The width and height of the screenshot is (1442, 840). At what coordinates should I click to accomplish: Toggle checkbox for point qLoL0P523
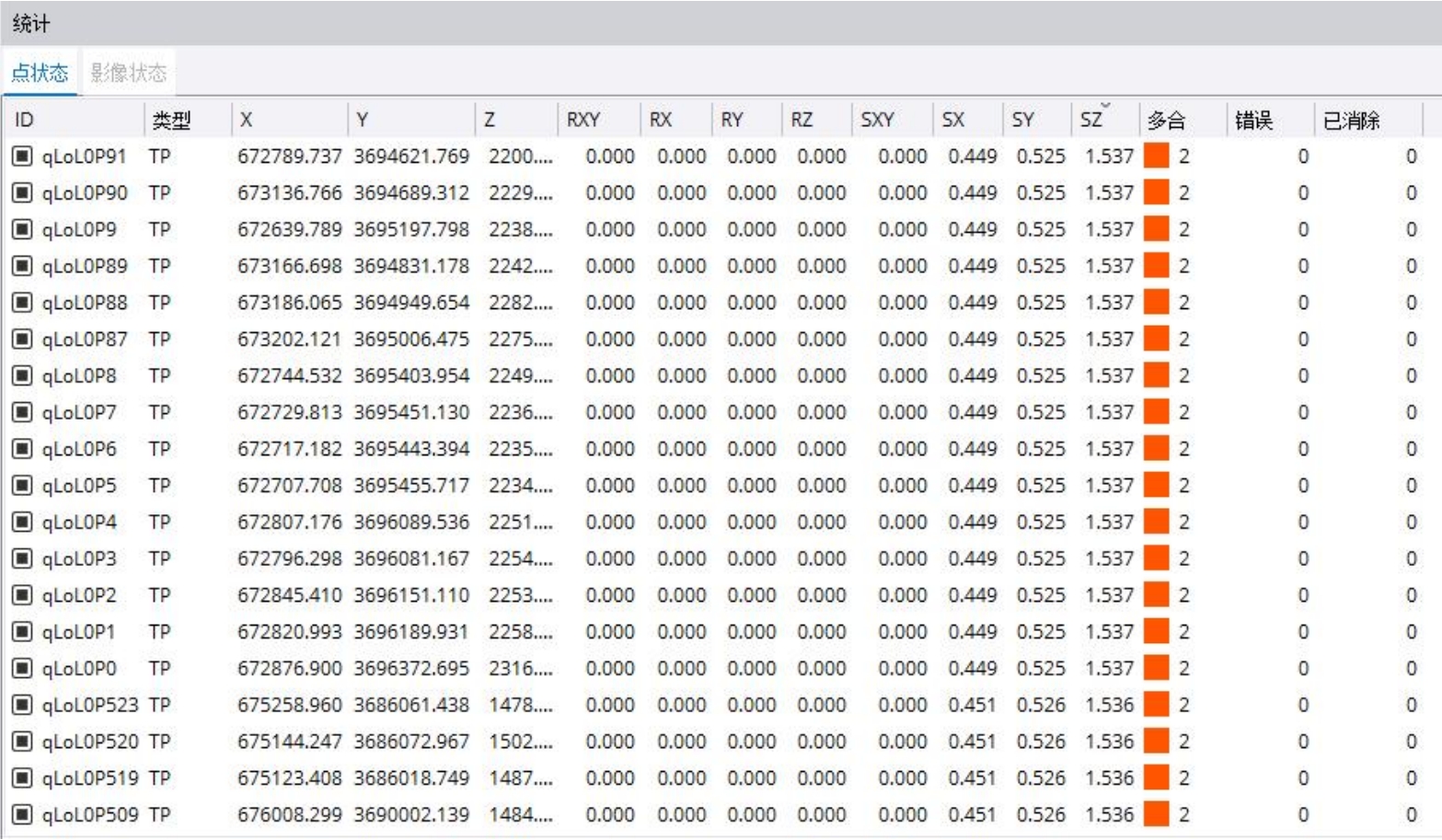[x=22, y=705]
